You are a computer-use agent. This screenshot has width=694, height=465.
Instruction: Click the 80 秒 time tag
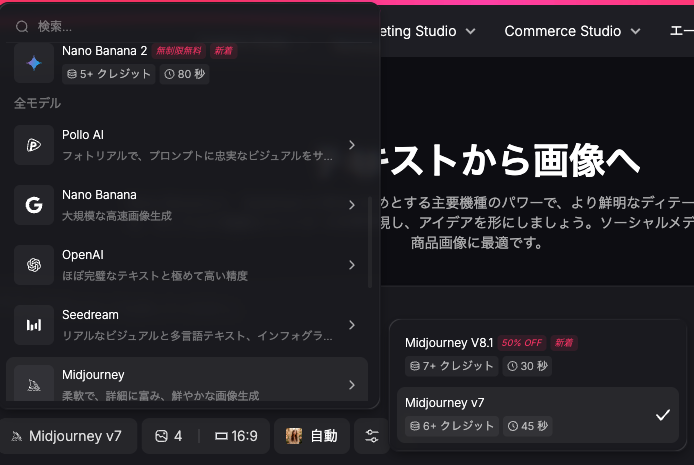pyautogui.click(x=184, y=74)
